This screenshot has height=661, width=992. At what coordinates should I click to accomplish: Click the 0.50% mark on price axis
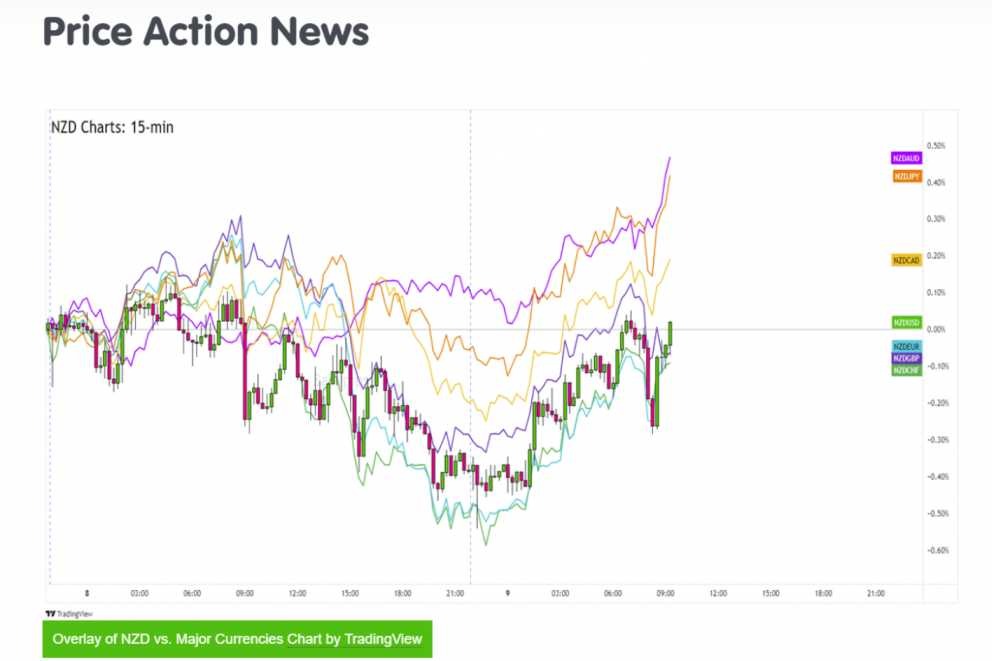click(936, 146)
